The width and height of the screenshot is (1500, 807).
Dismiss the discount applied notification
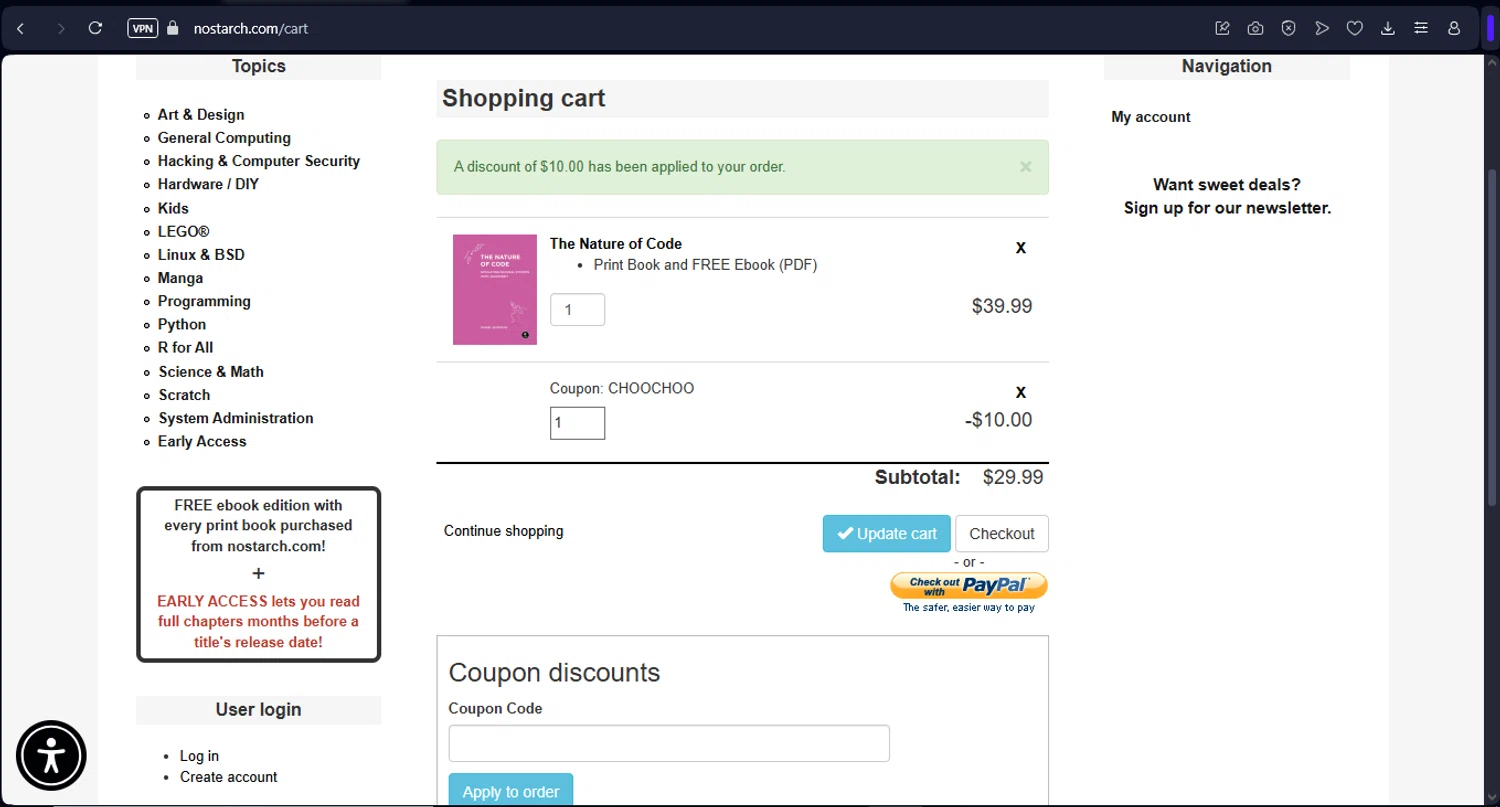pyautogui.click(x=1025, y=167)
